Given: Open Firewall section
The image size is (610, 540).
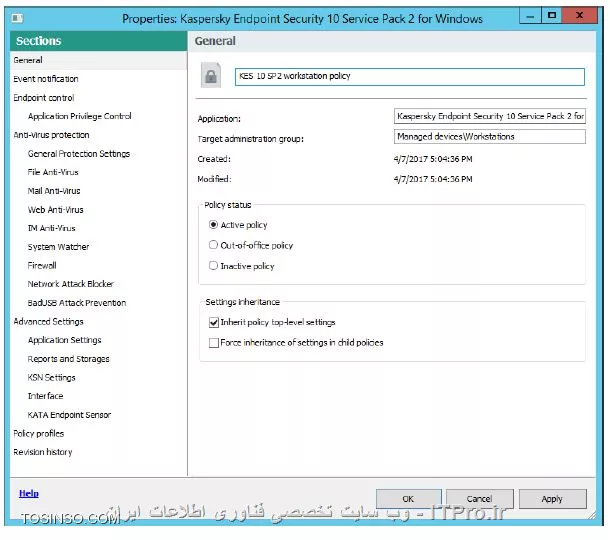Looking at the screenshot, I should pos(42,265).
